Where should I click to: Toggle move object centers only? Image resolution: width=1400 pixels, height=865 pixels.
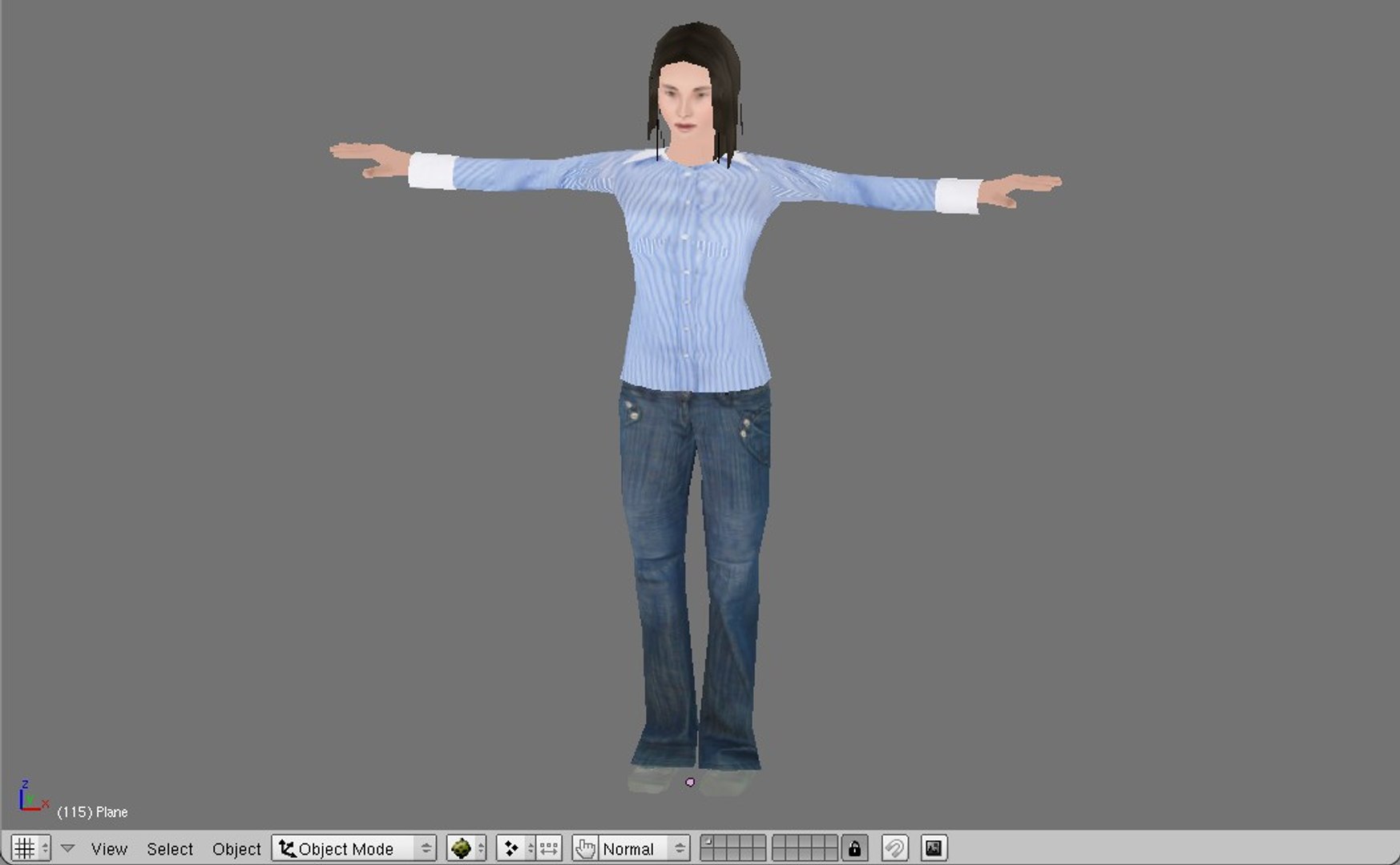tap(549, 848)
